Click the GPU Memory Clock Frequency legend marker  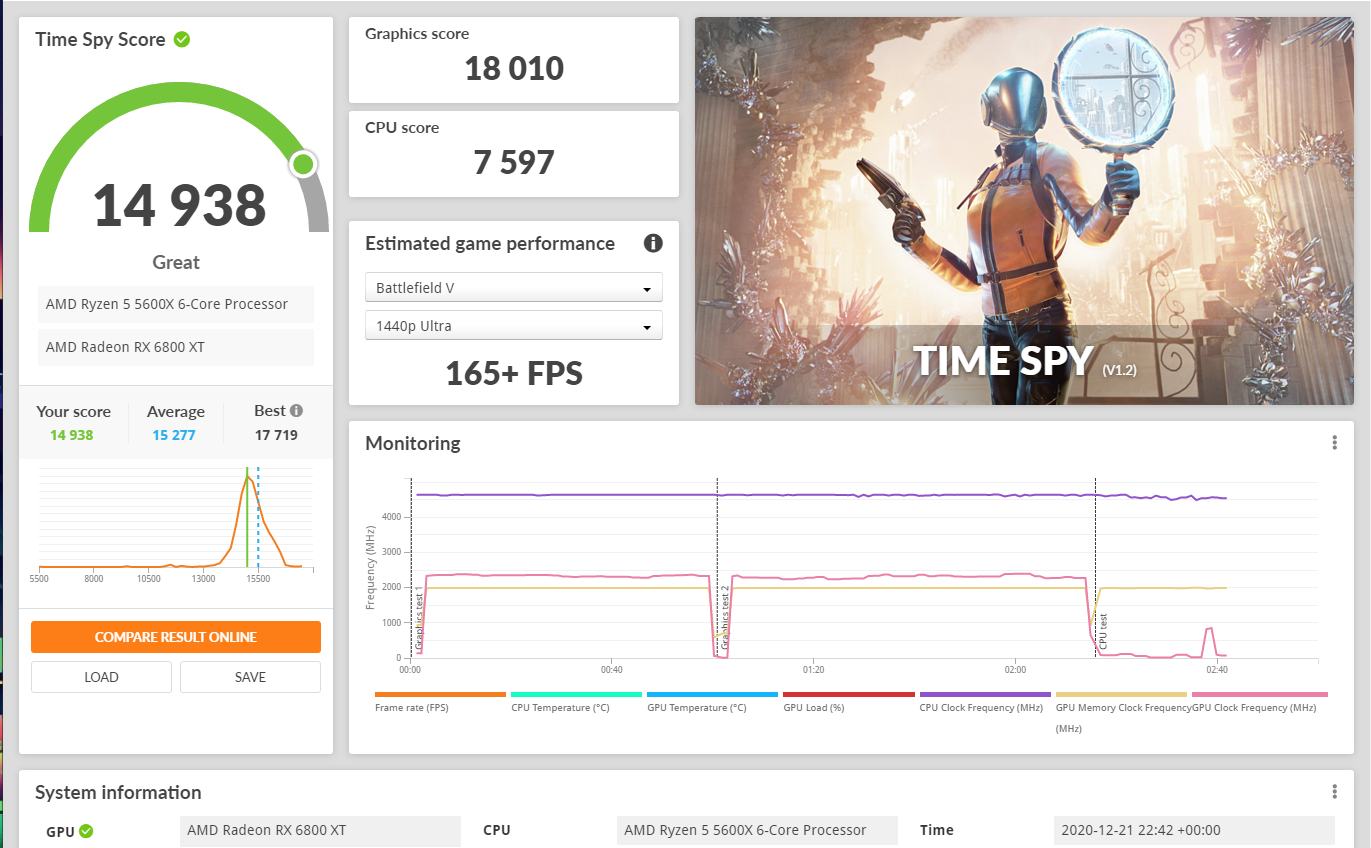[x=1121, y=694]
